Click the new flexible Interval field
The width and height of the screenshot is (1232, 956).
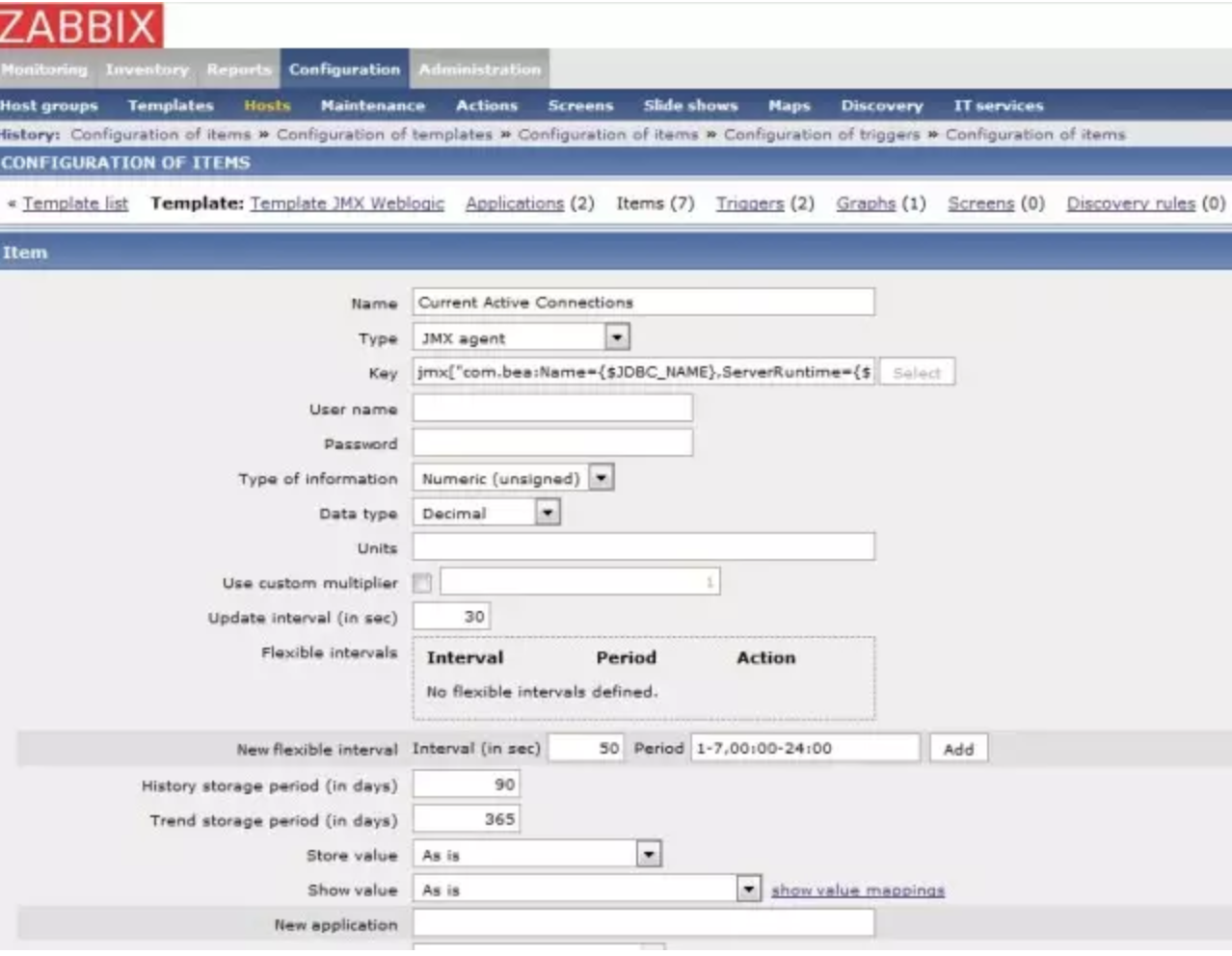pos(586,748)
